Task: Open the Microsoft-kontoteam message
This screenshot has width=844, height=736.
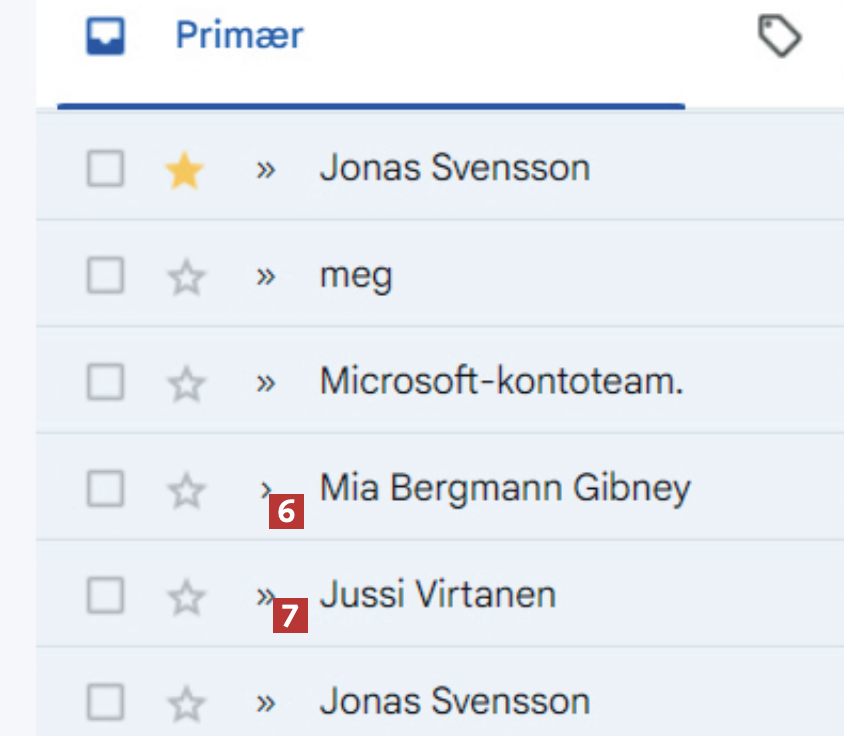Action: point(501,382)
